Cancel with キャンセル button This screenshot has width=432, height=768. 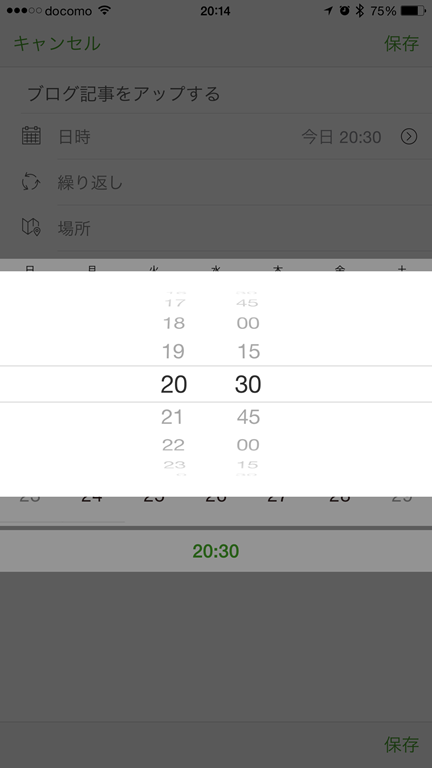[x=57, y=43]
